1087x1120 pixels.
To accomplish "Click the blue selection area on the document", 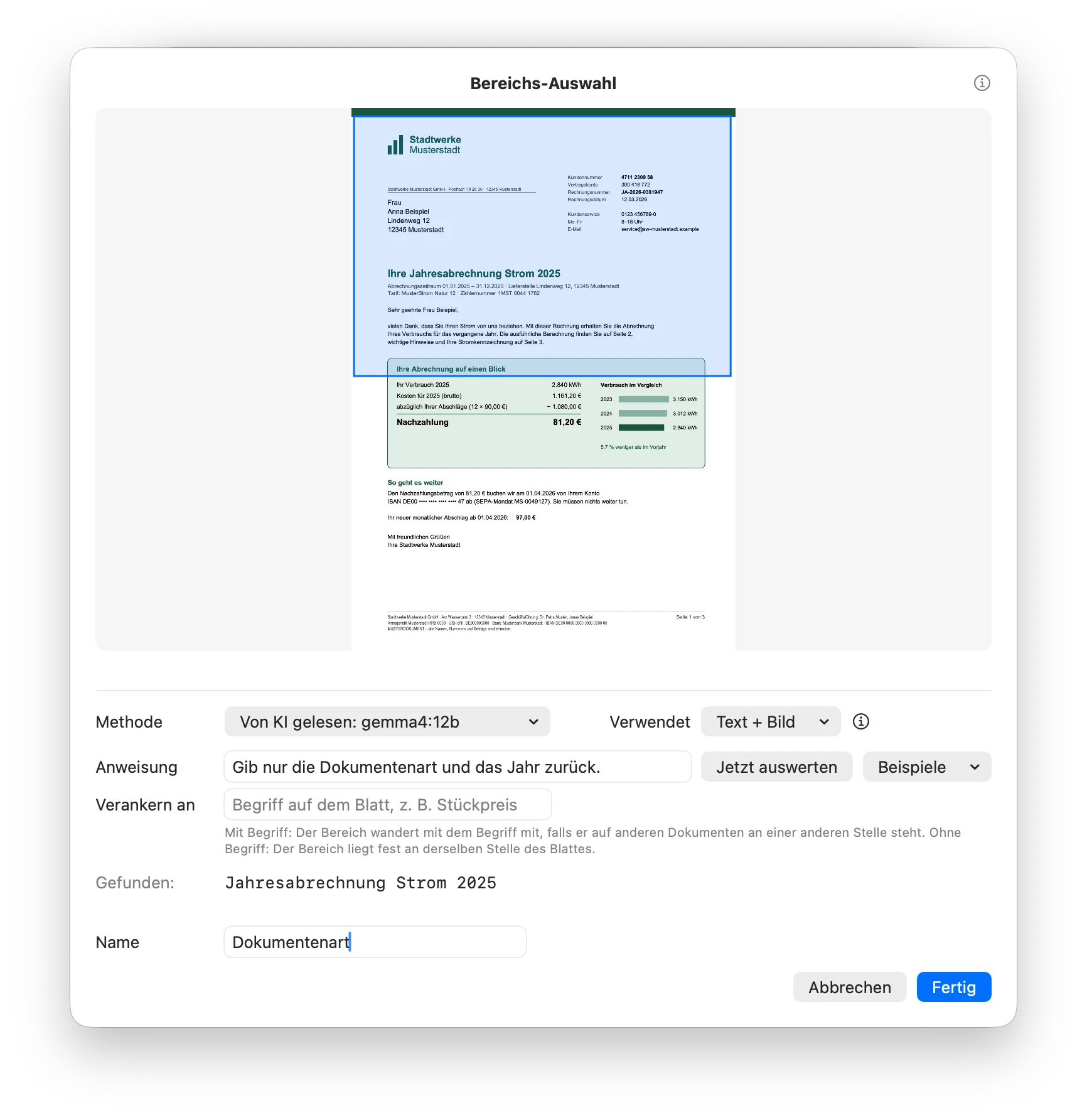I will (x=542, y=246).
